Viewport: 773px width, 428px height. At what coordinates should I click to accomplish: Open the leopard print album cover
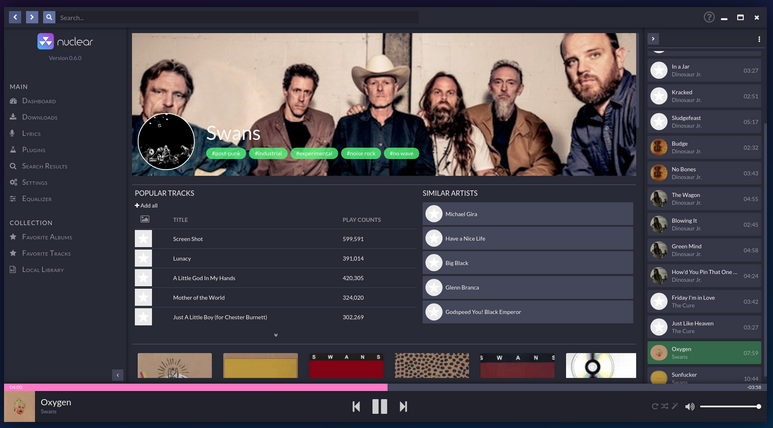coord(432,365)
